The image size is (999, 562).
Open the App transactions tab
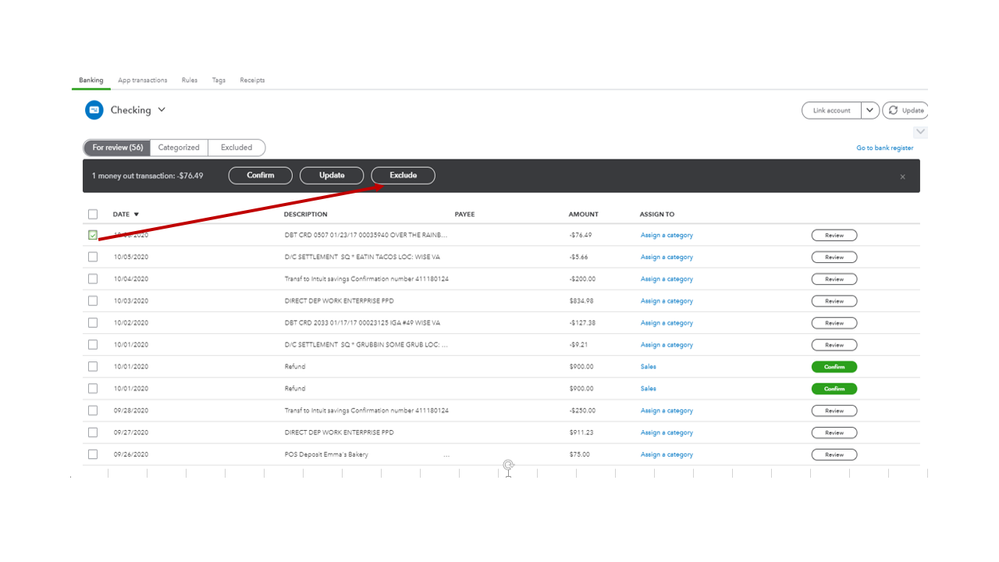tap(143, 80)
